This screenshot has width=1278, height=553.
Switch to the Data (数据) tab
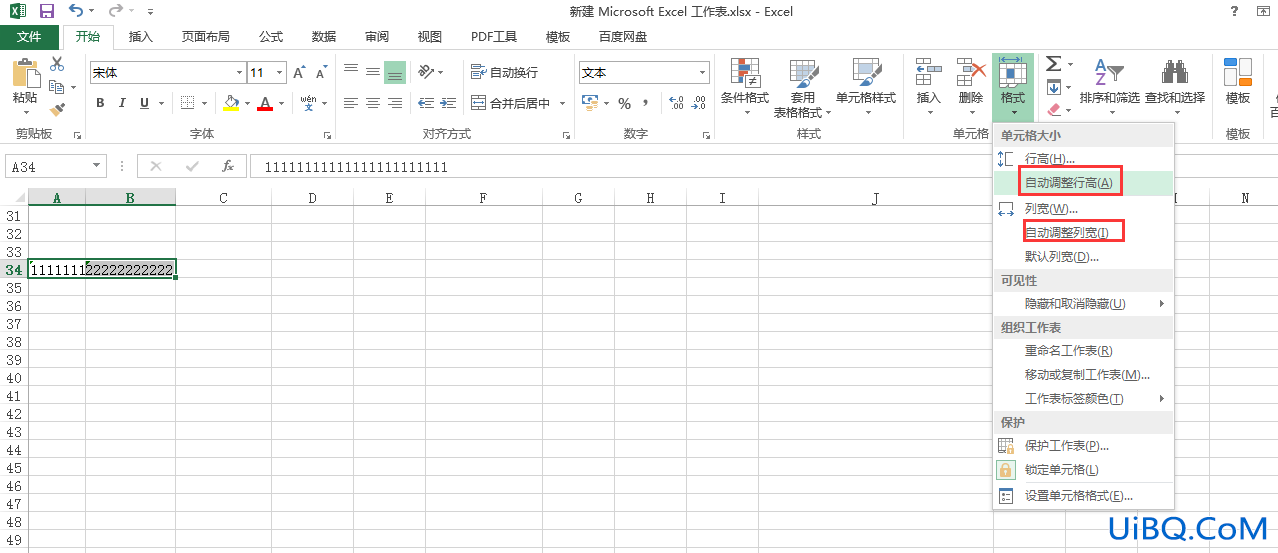pos(324,37)
